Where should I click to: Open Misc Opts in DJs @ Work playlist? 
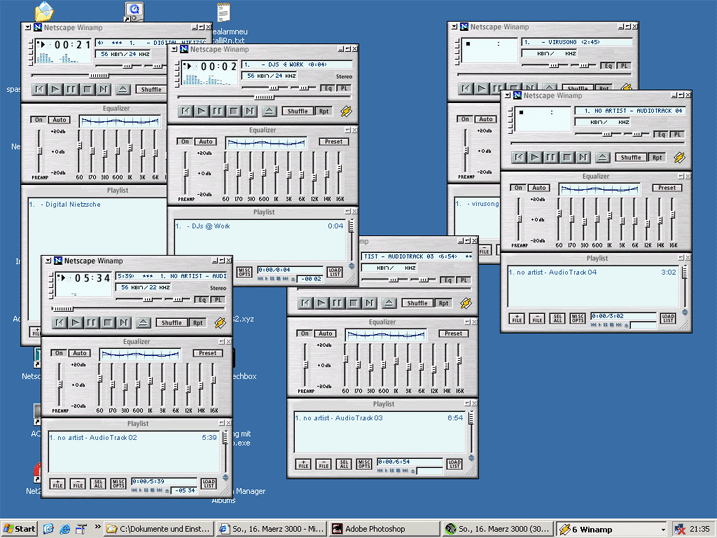(244, 272)
